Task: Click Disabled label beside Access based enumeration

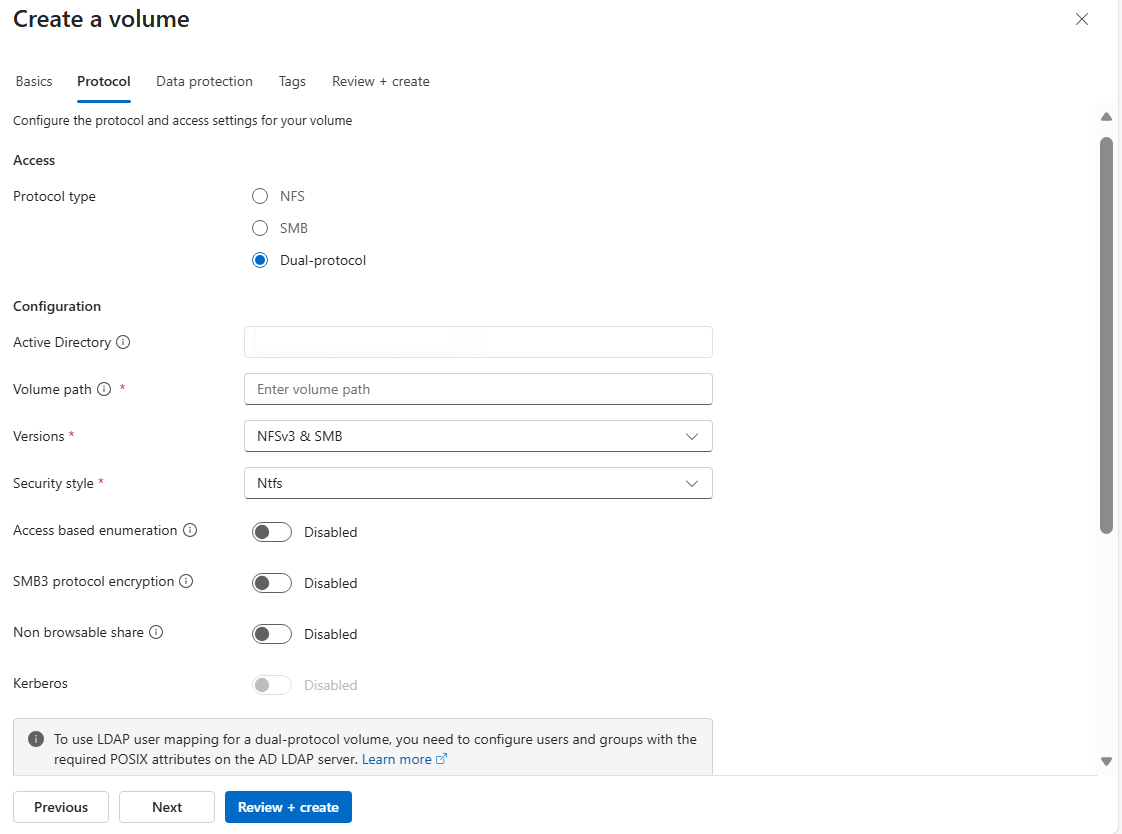Action: tap(331, 532)
